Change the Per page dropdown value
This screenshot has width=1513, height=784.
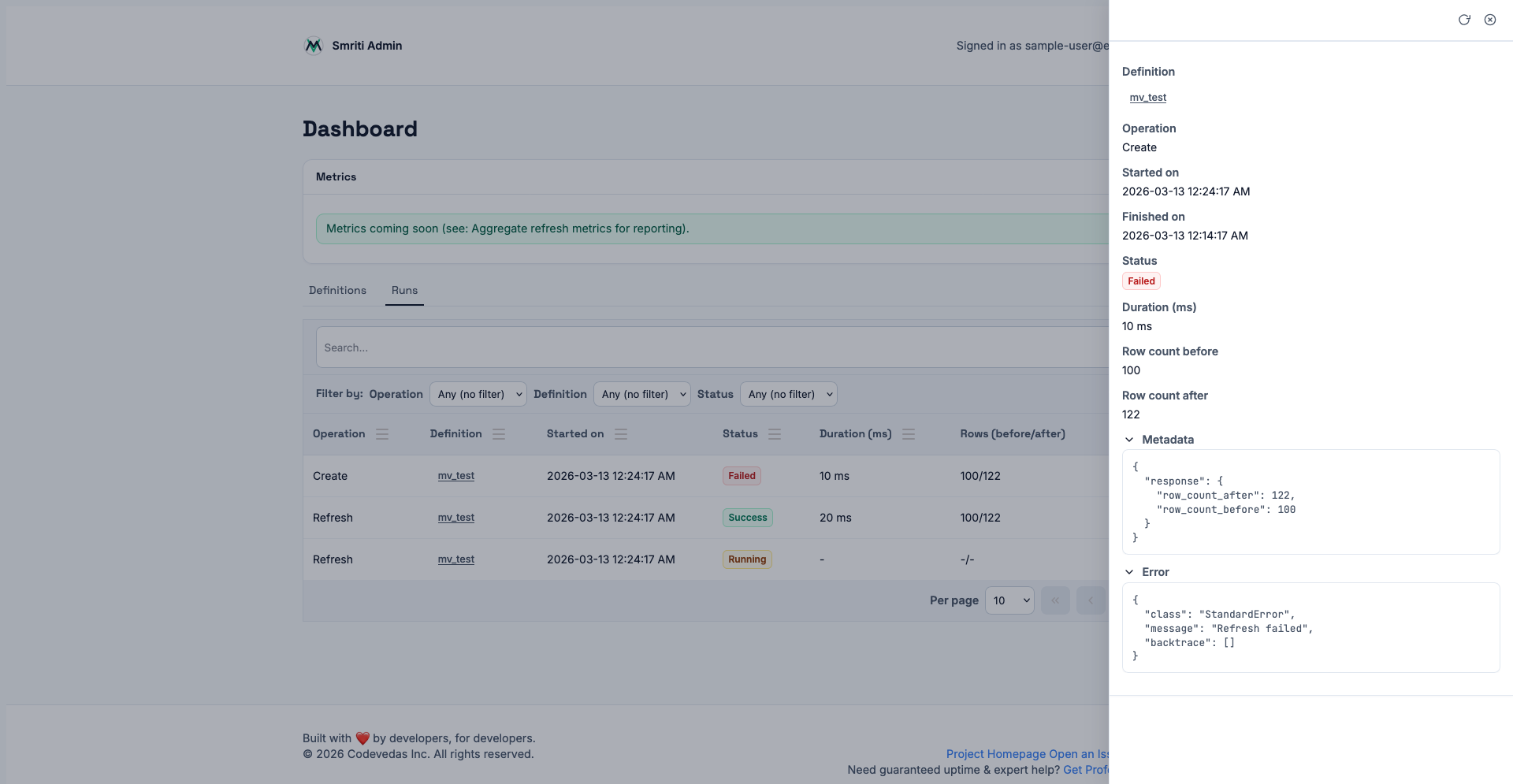[1009, 600]
